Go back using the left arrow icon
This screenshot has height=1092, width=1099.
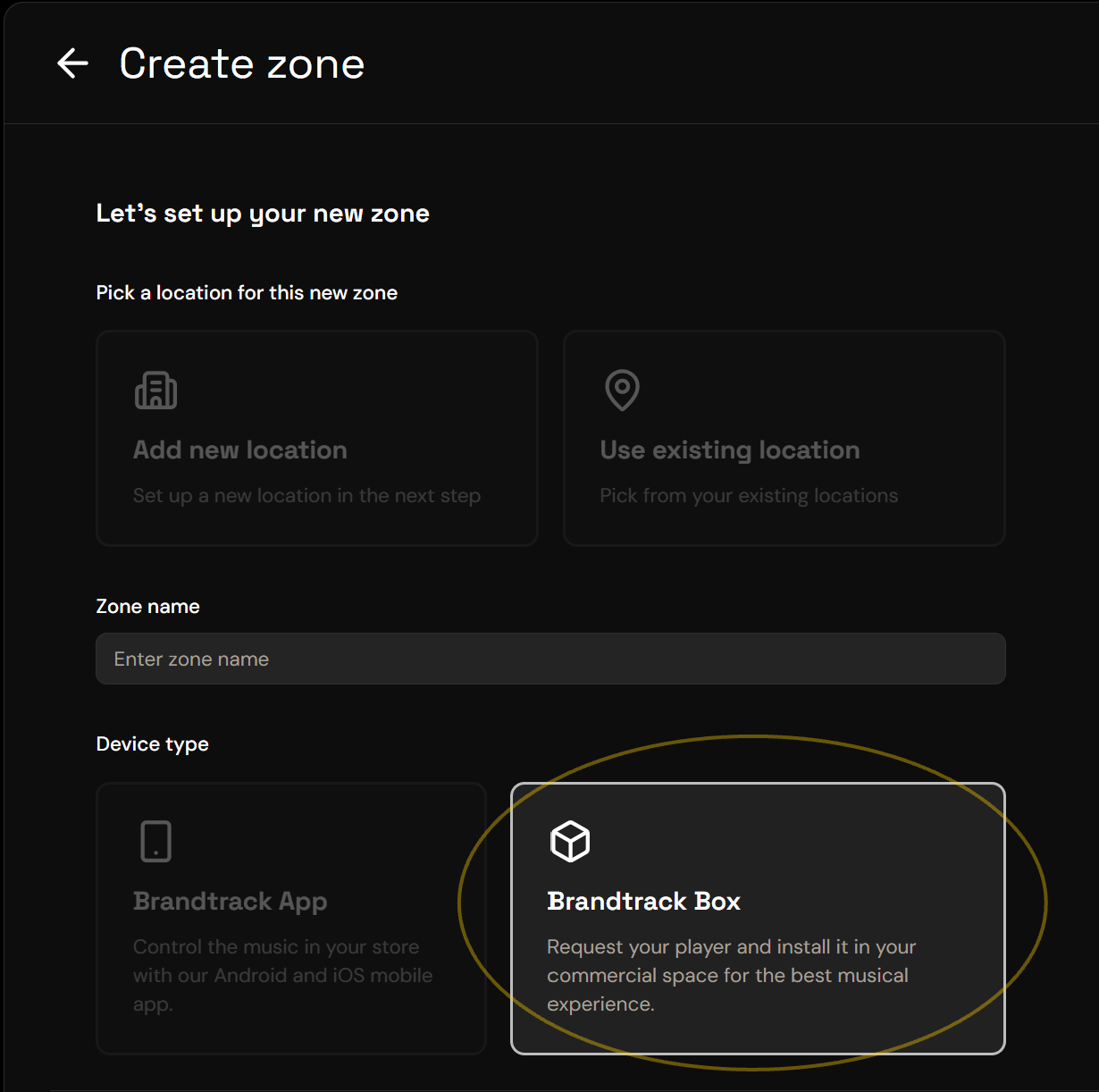point(72,63)
